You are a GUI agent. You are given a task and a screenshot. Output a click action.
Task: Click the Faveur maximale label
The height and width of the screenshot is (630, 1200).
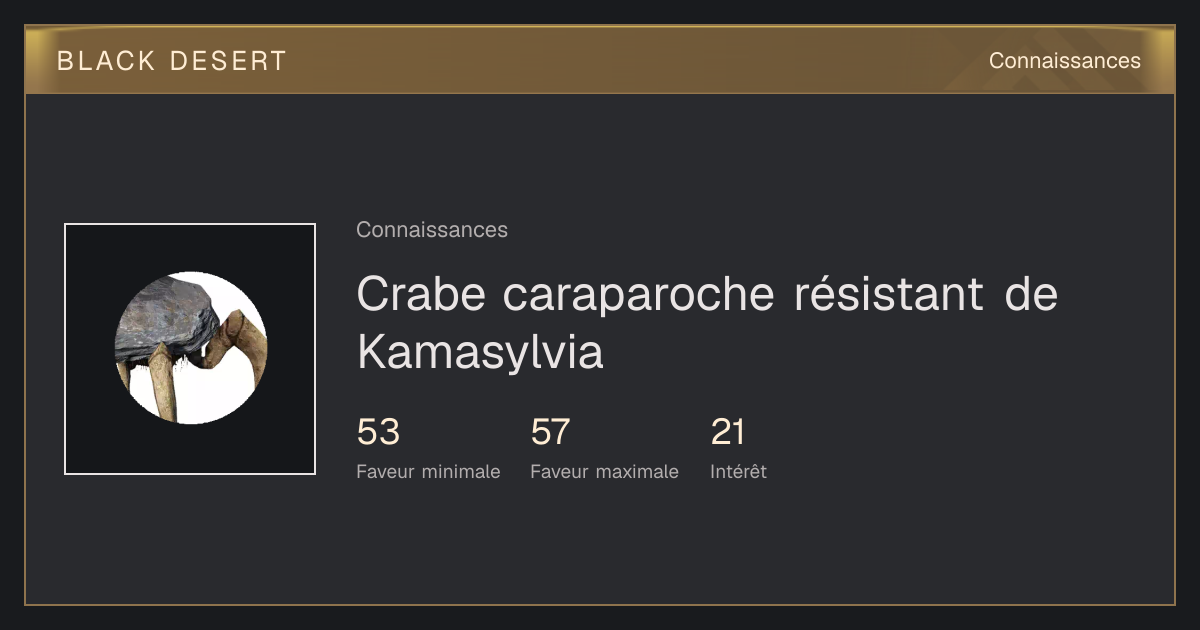click(x=604, y=472)
